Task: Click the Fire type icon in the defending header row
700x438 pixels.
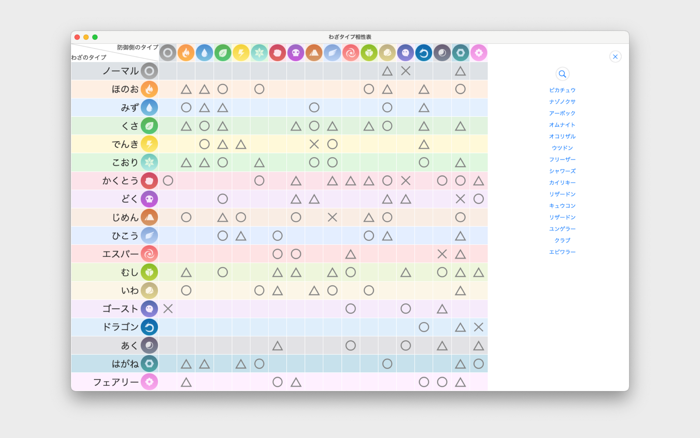Action: tap(186, 53)
